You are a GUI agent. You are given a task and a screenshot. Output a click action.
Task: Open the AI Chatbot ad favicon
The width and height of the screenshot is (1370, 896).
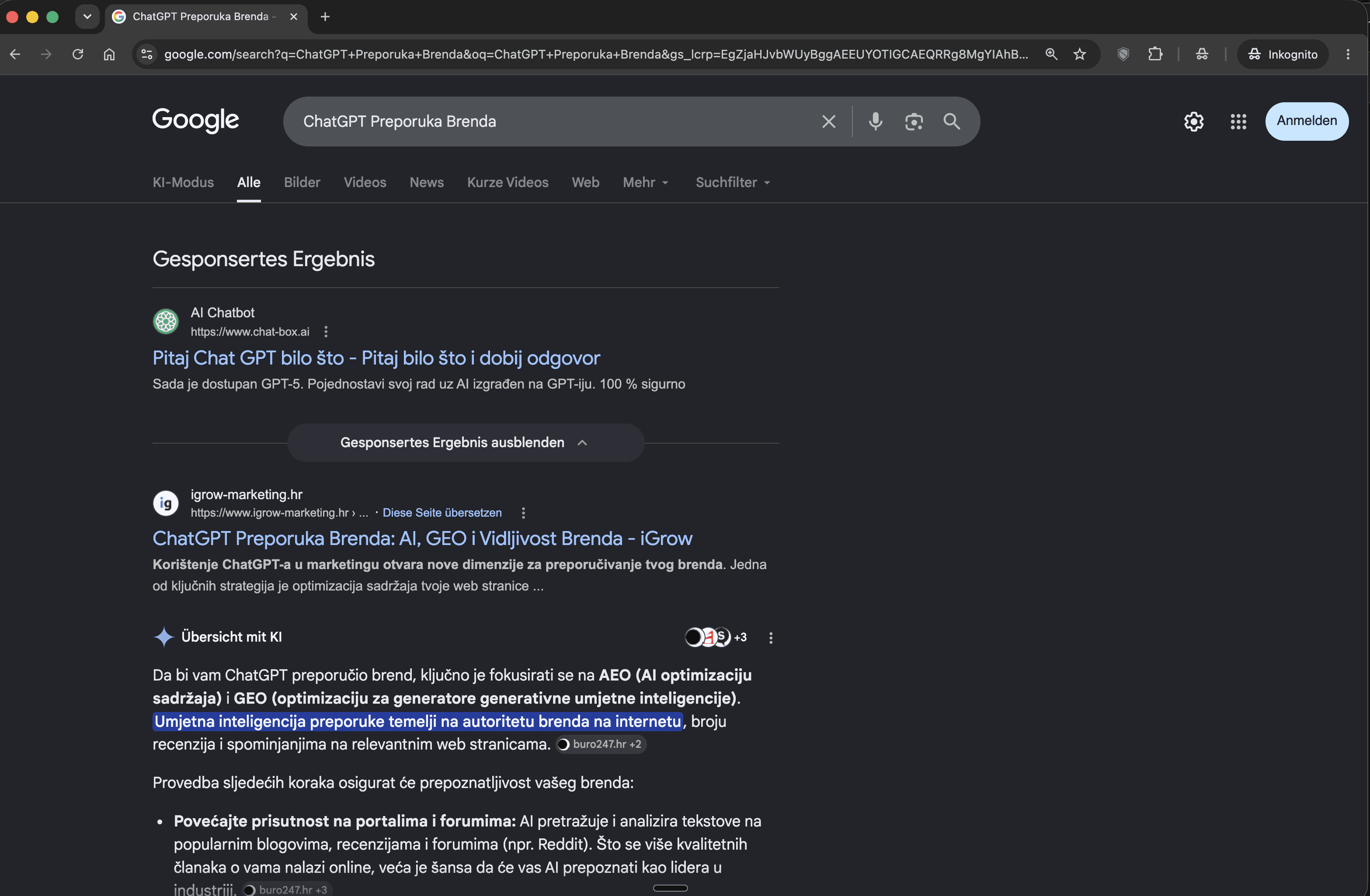[x=166, y=321]
